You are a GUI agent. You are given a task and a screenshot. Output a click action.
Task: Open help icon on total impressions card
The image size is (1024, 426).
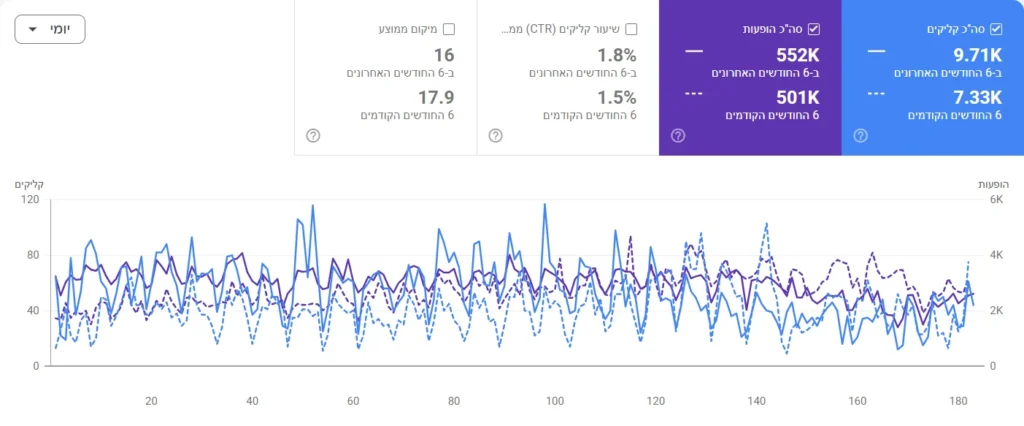pyautogui.click(x=678, y=136)
